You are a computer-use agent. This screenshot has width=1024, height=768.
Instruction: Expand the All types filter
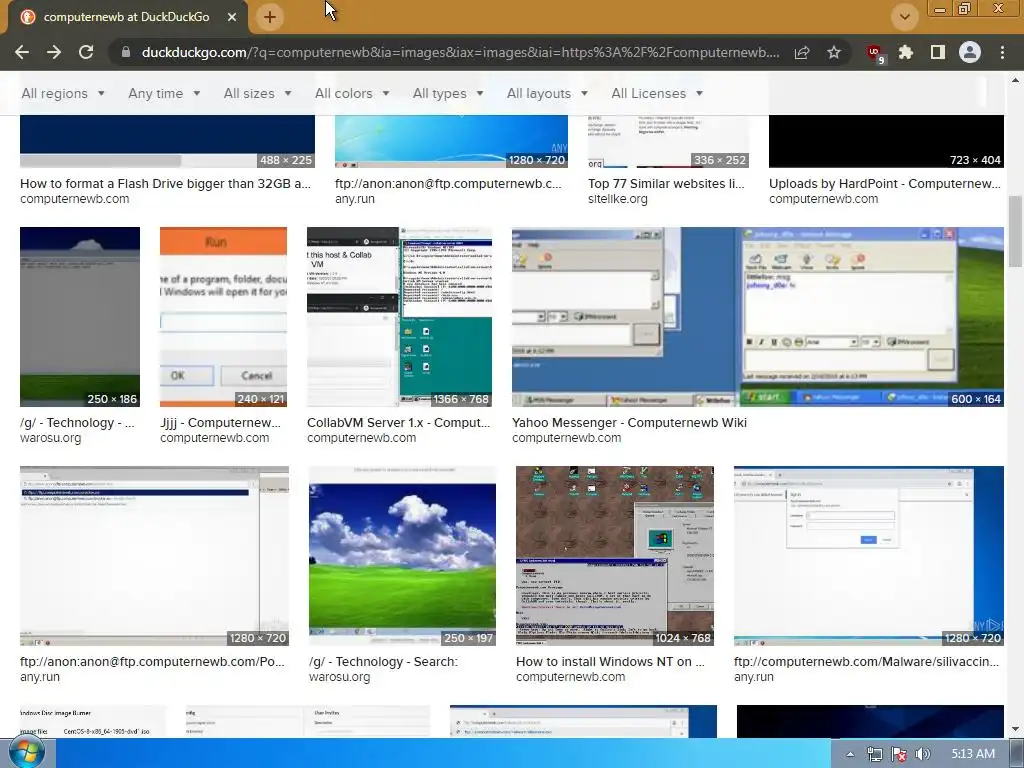[x=448, y=93]
